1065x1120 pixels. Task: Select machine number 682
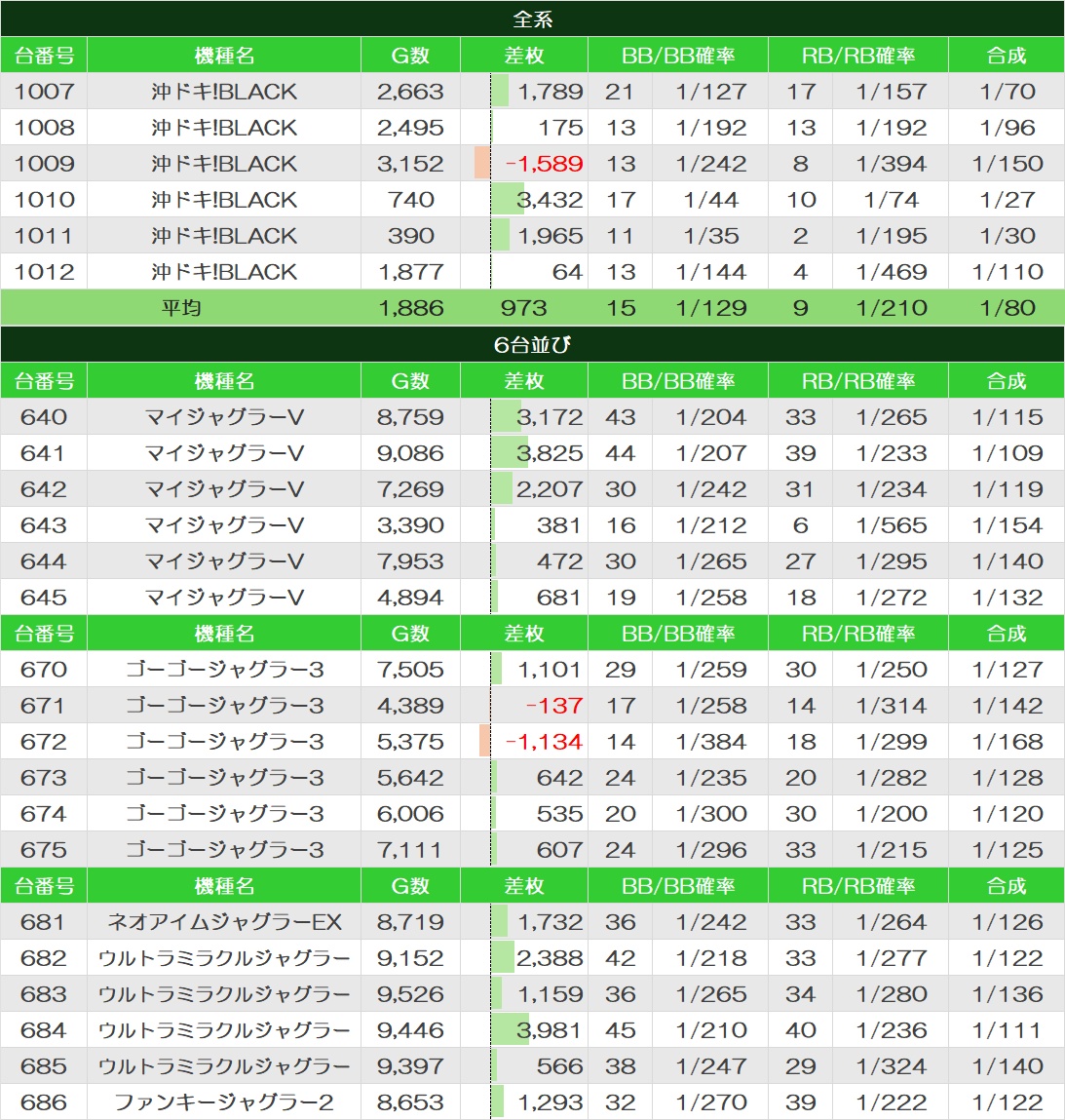44,958
